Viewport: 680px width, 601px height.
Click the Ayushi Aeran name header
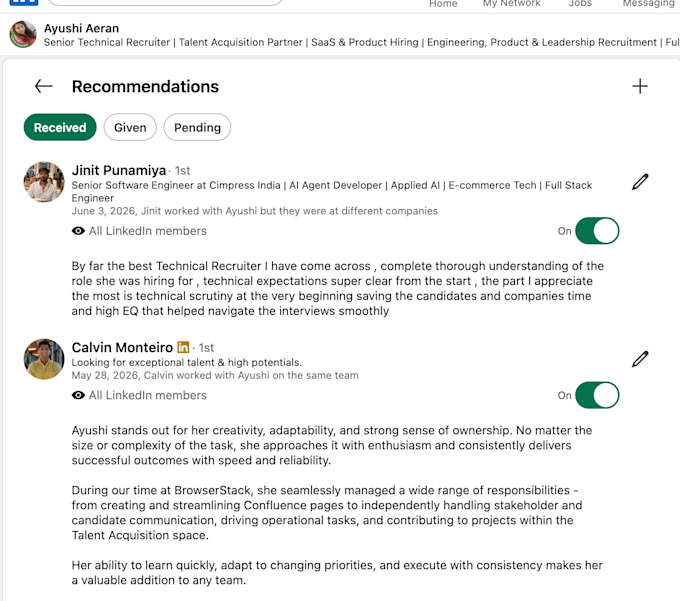point(82,28)
